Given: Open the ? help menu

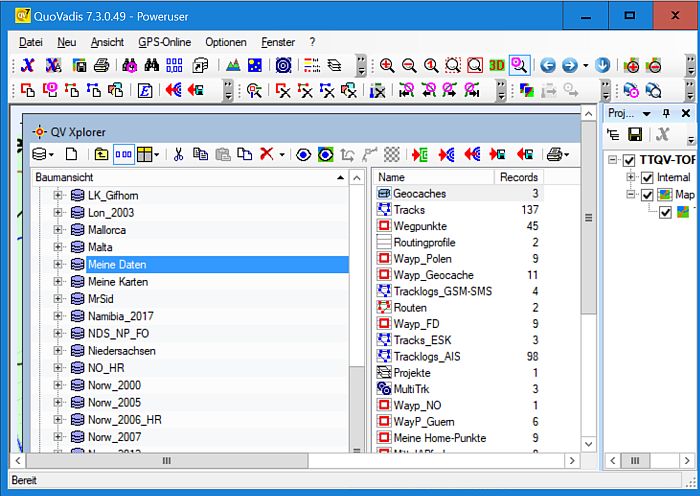Looking at the screenshot, I should pos(312,42).
